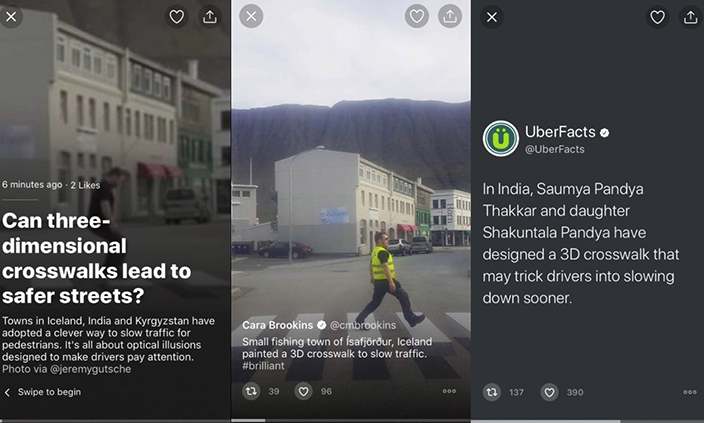Open share options atop the middle panel
The height and width of the screenshot is (423, 704).
450,16
